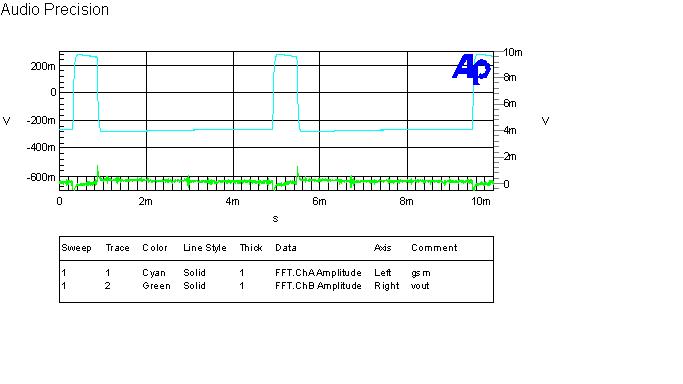Click the vout comment cell
The height and width of the screenshot is (384, 683).
tap(420, 286)
